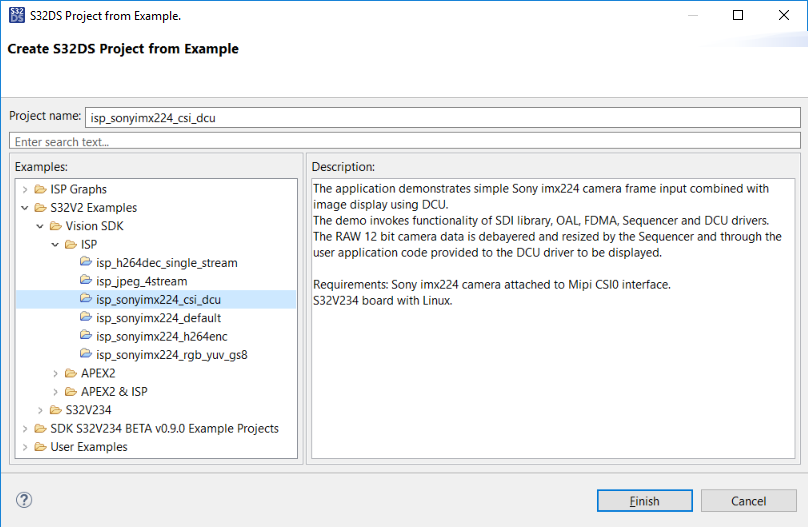The image size is (808, 527).
Task: Click the isp_h264dec_single_stream project icon
Action: coord(87,263)
